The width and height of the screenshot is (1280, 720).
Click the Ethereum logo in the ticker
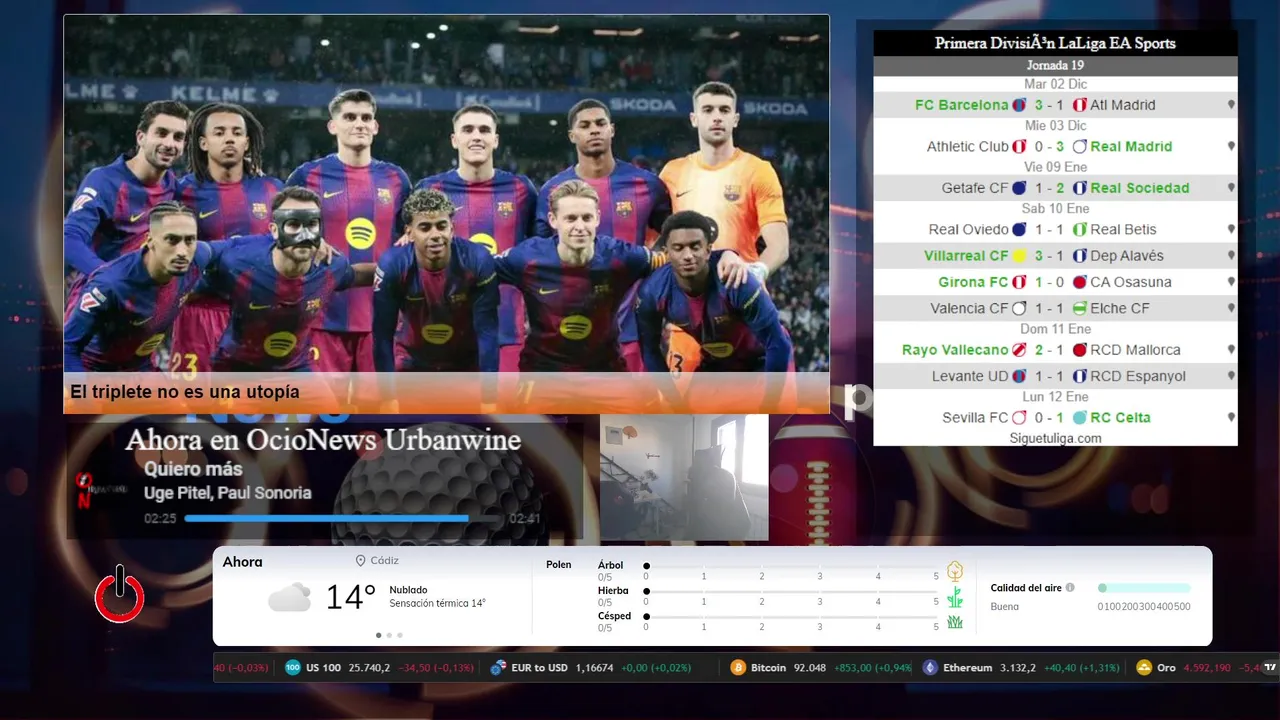point(930,667)
